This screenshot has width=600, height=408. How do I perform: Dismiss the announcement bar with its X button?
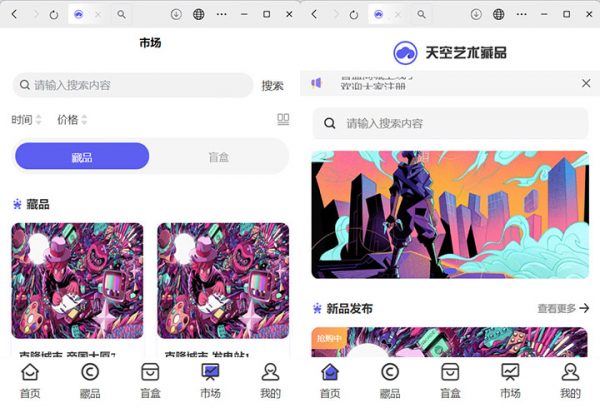pyautogui.click(x=586, y=83)
